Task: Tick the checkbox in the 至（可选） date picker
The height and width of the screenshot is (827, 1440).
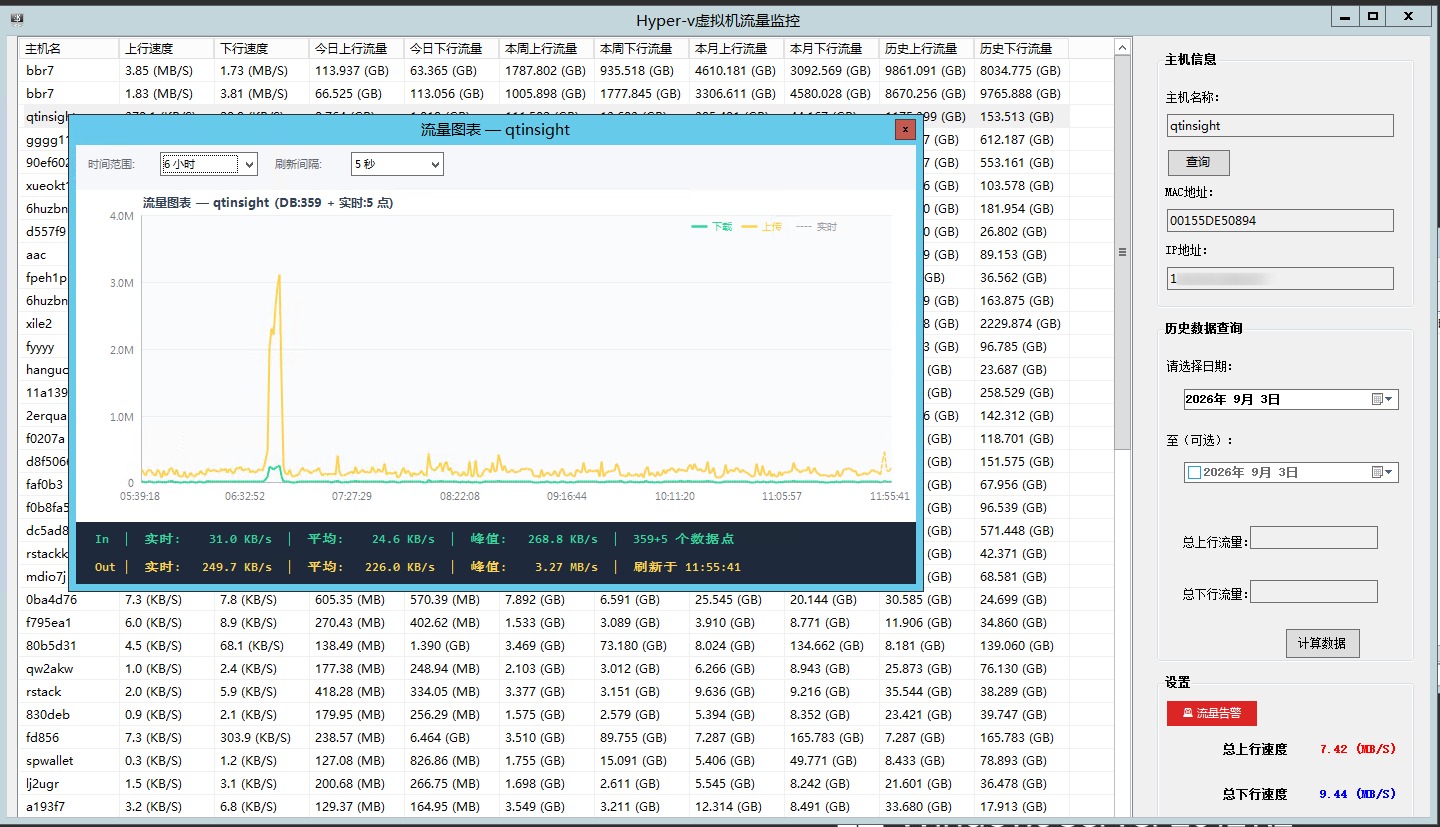Action: point(1193,472)
